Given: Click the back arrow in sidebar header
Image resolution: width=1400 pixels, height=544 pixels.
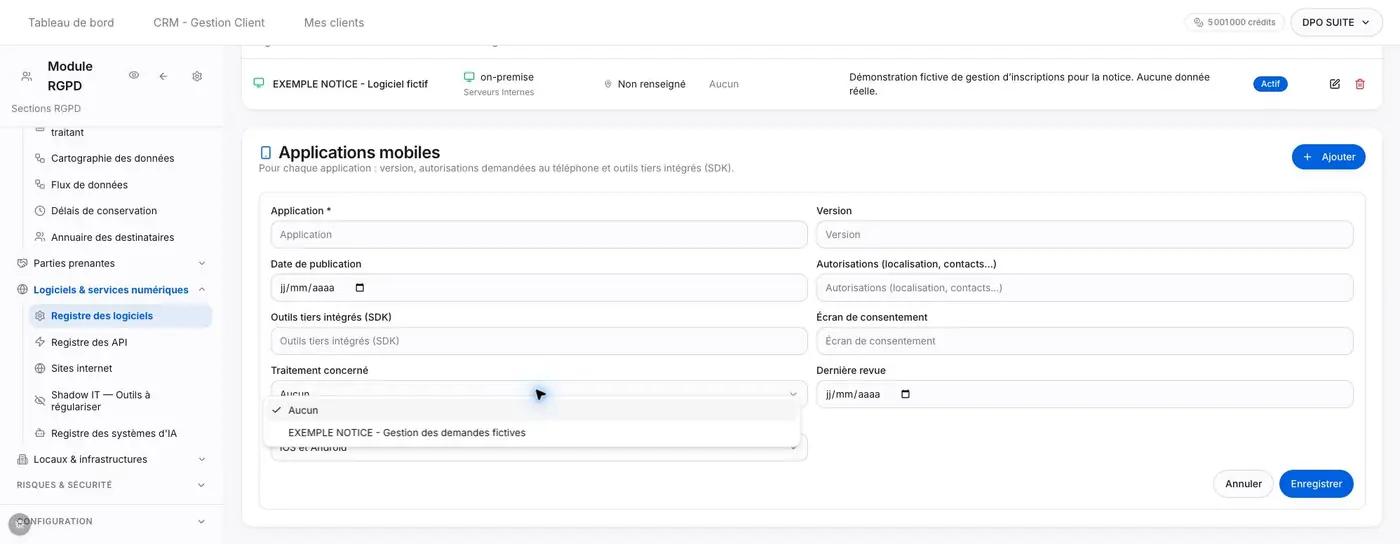Looking at the screenshot, I should (x=163, y=76).
